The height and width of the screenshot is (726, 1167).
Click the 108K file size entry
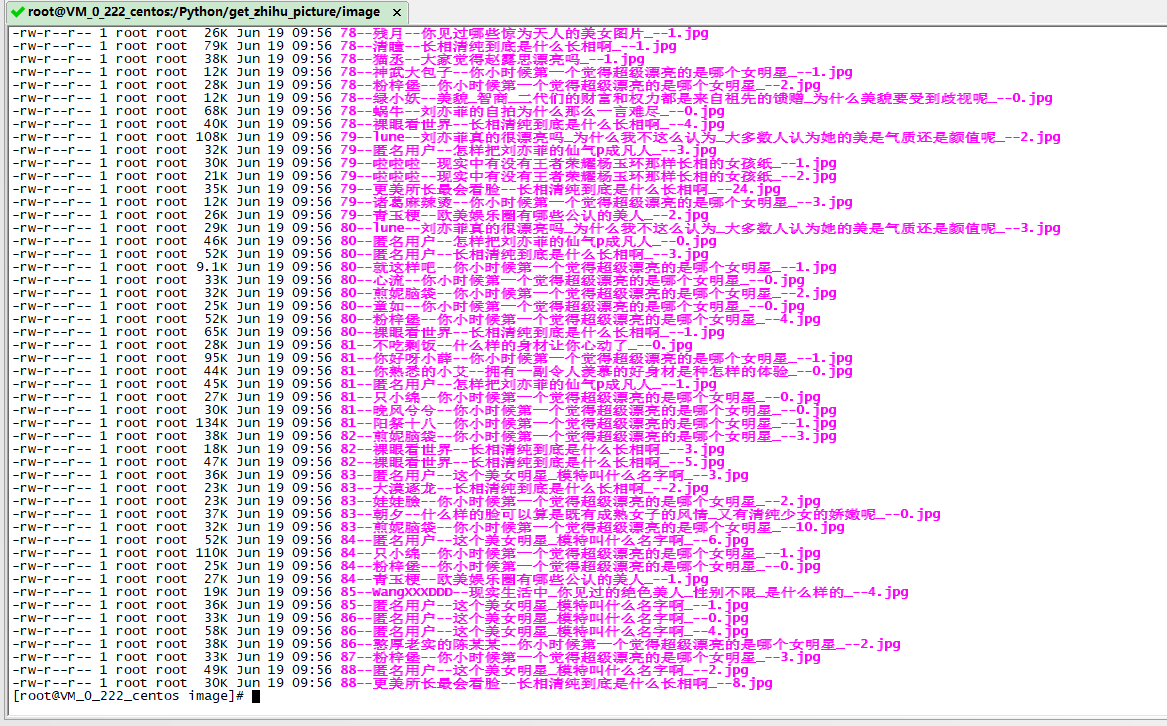tap(211, 137)
